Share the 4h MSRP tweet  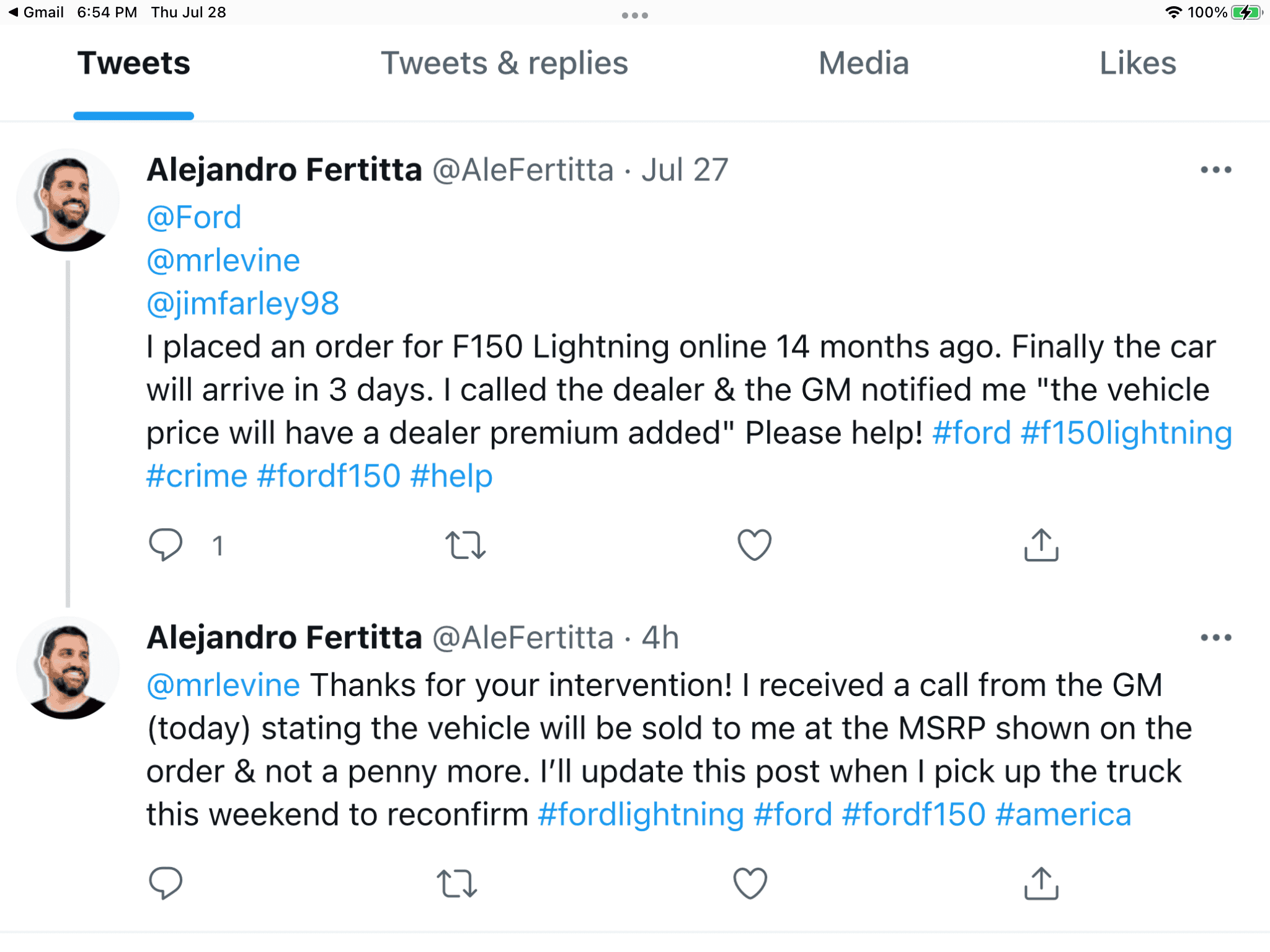[x=1041, y=883]
